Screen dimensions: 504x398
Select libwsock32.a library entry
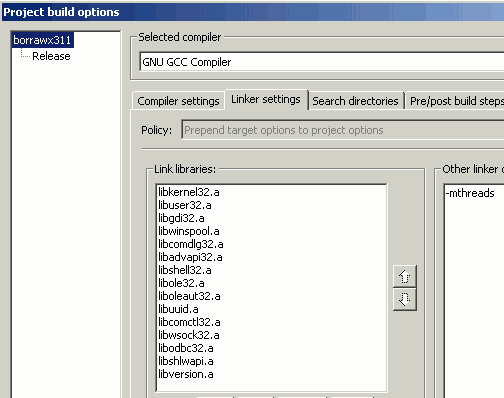pos(189,335)
